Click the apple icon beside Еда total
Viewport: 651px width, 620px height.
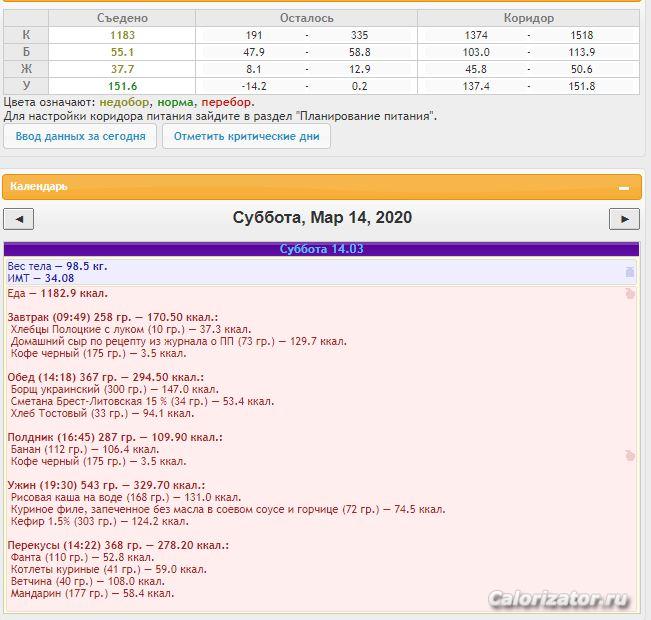[x=629, y=294]
